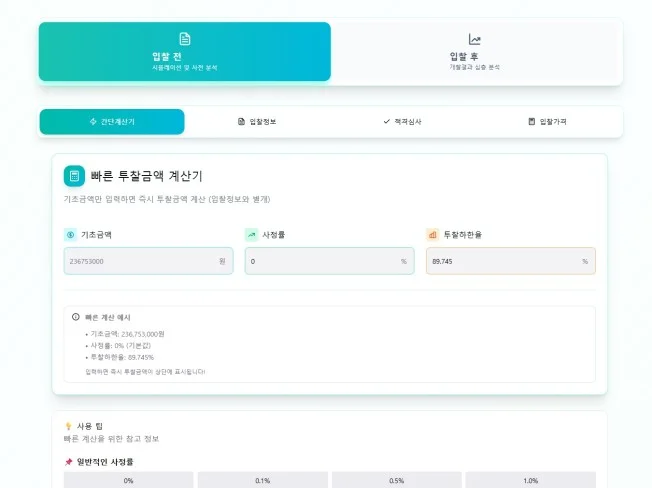The height and width of the screenshot is (488, 652).
Task: Select the 0.5% preset rate button
Action: point(396,480)
